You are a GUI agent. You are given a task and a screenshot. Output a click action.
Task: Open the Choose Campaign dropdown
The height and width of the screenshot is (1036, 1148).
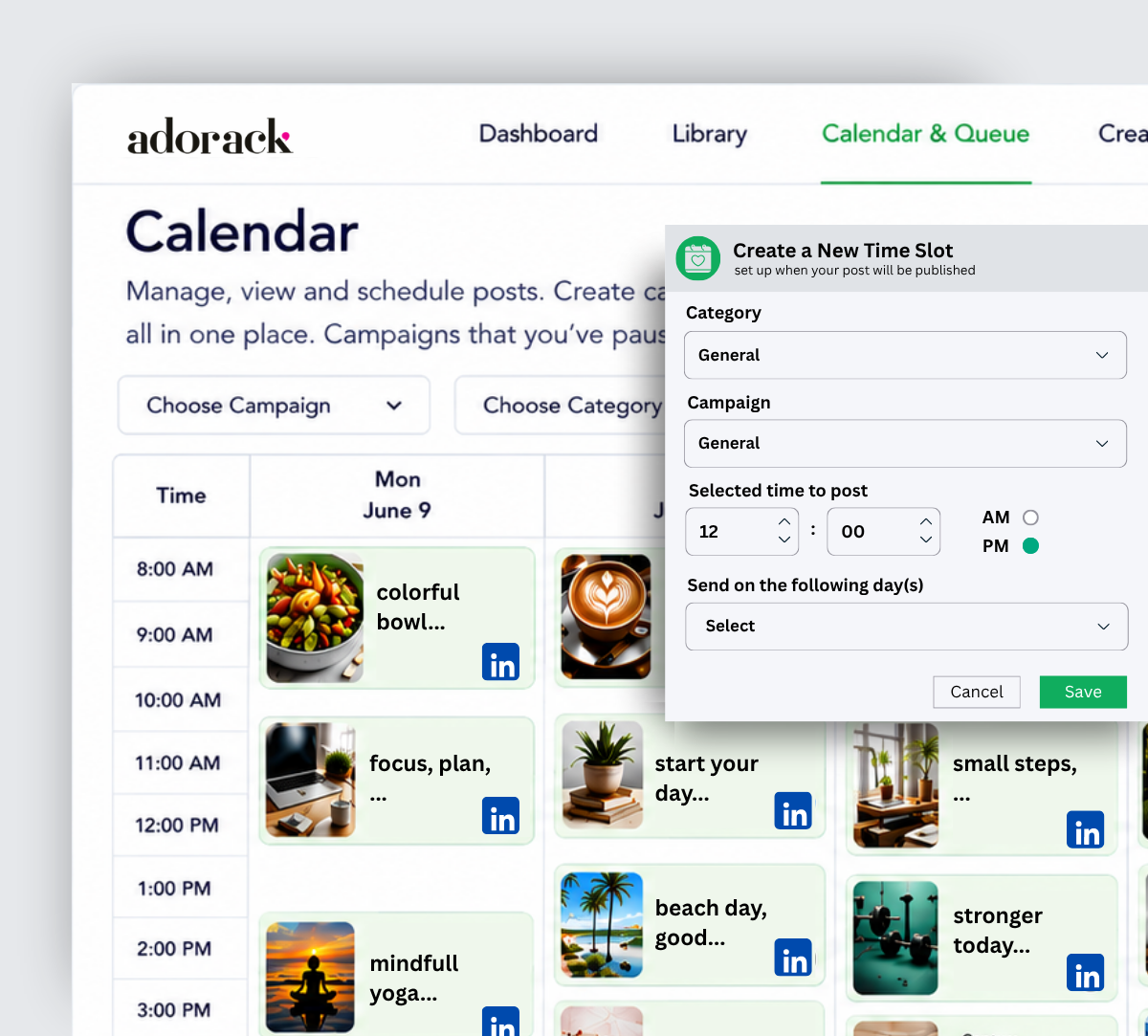pos(274,406)
